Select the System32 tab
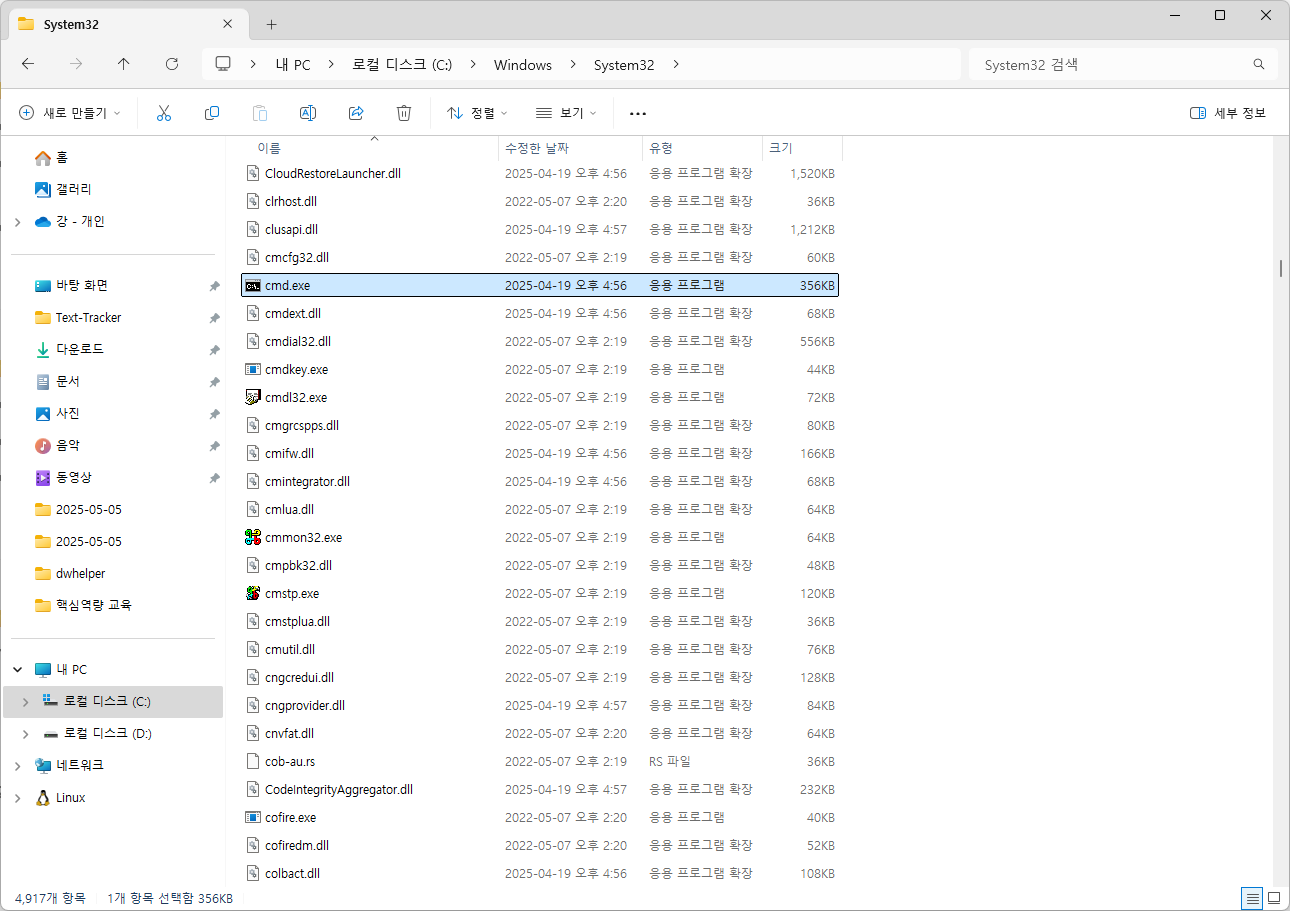 coord(129,24)
